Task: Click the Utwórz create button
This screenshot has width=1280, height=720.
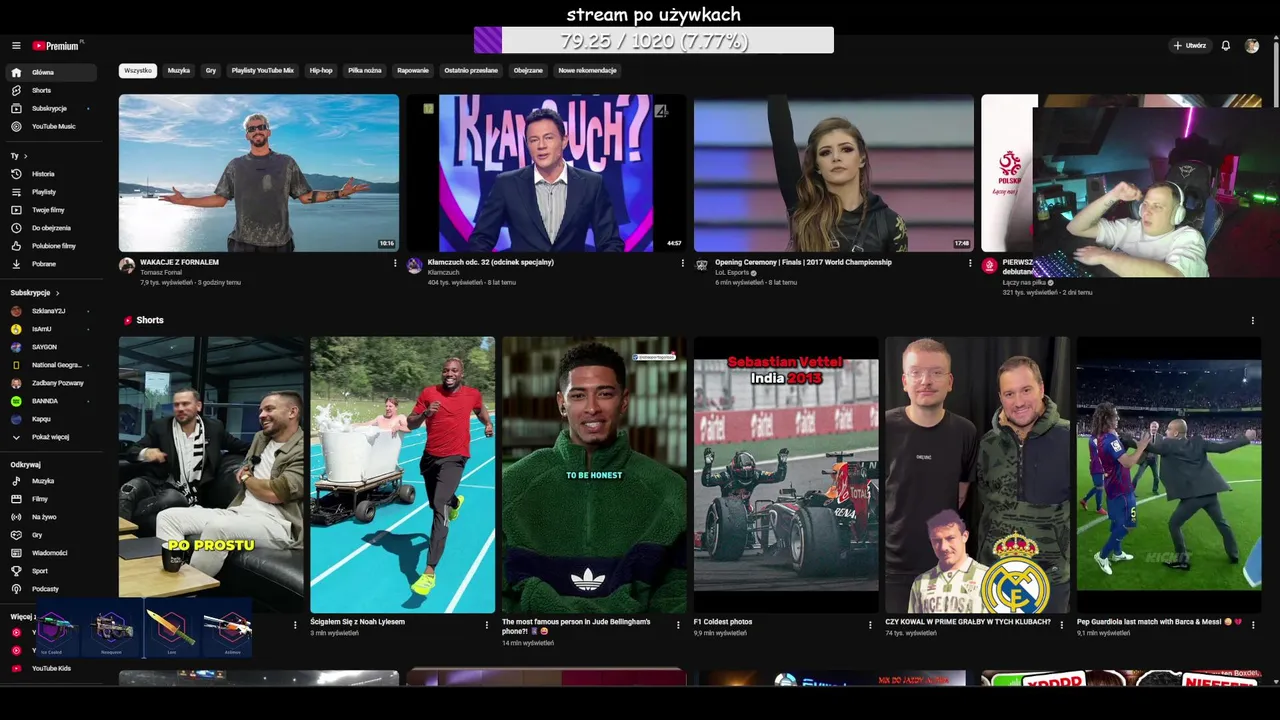Action: coord(1190,46)
